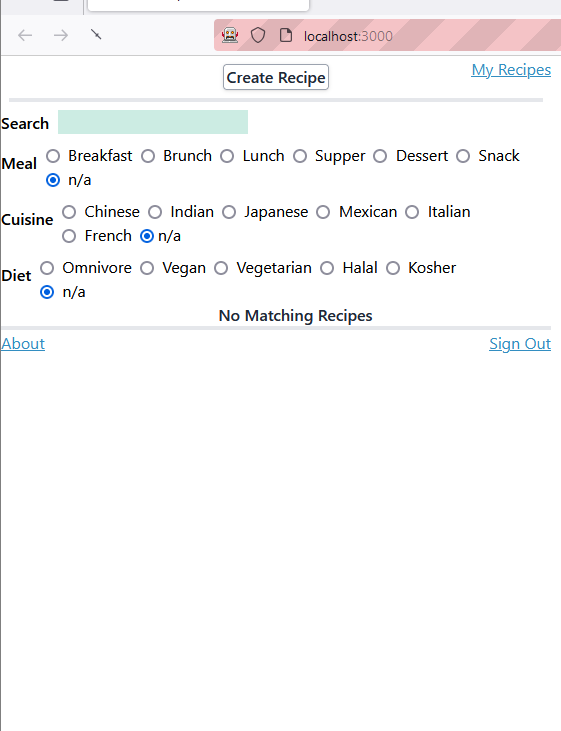Click the browser back arrow
Screen dimensions: 561x731
pyautogui.click(x=25, y=35)
